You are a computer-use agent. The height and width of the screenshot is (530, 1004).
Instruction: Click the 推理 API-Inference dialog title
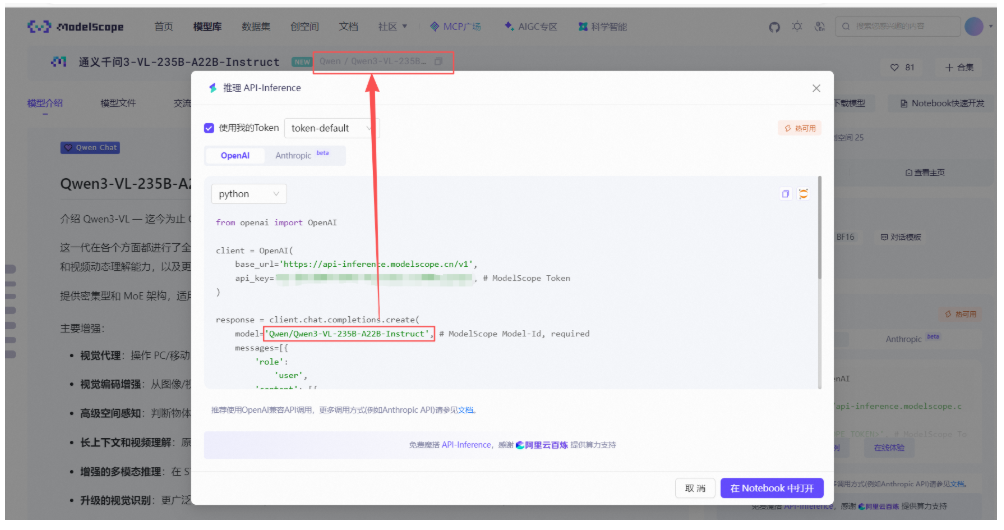[x=262, y=88]
